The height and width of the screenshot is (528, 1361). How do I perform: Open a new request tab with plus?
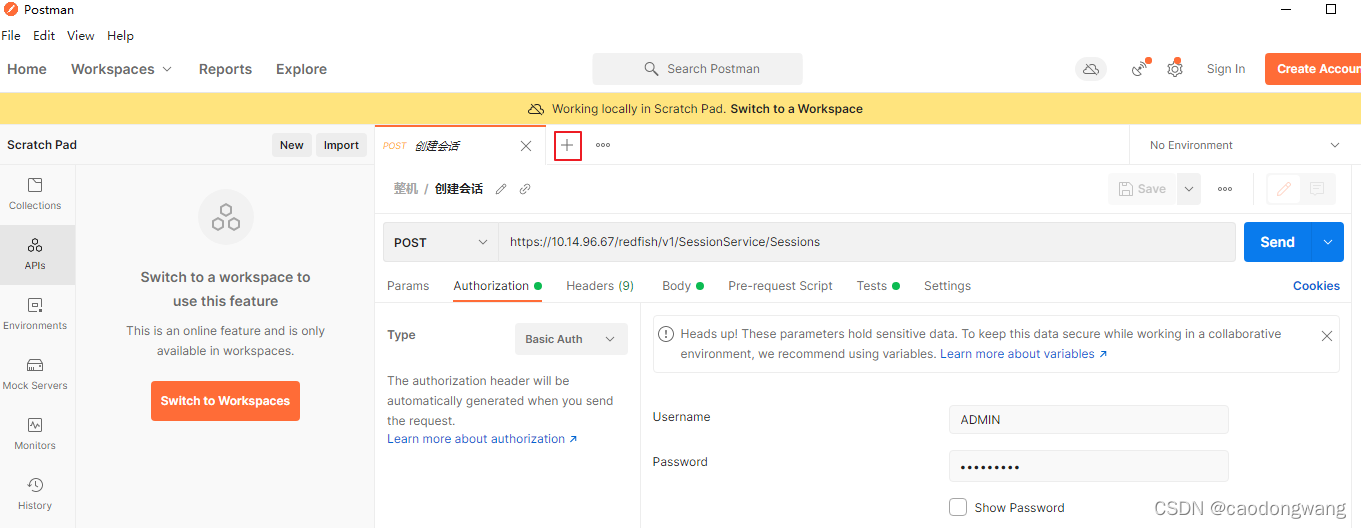tap(567, 145)
